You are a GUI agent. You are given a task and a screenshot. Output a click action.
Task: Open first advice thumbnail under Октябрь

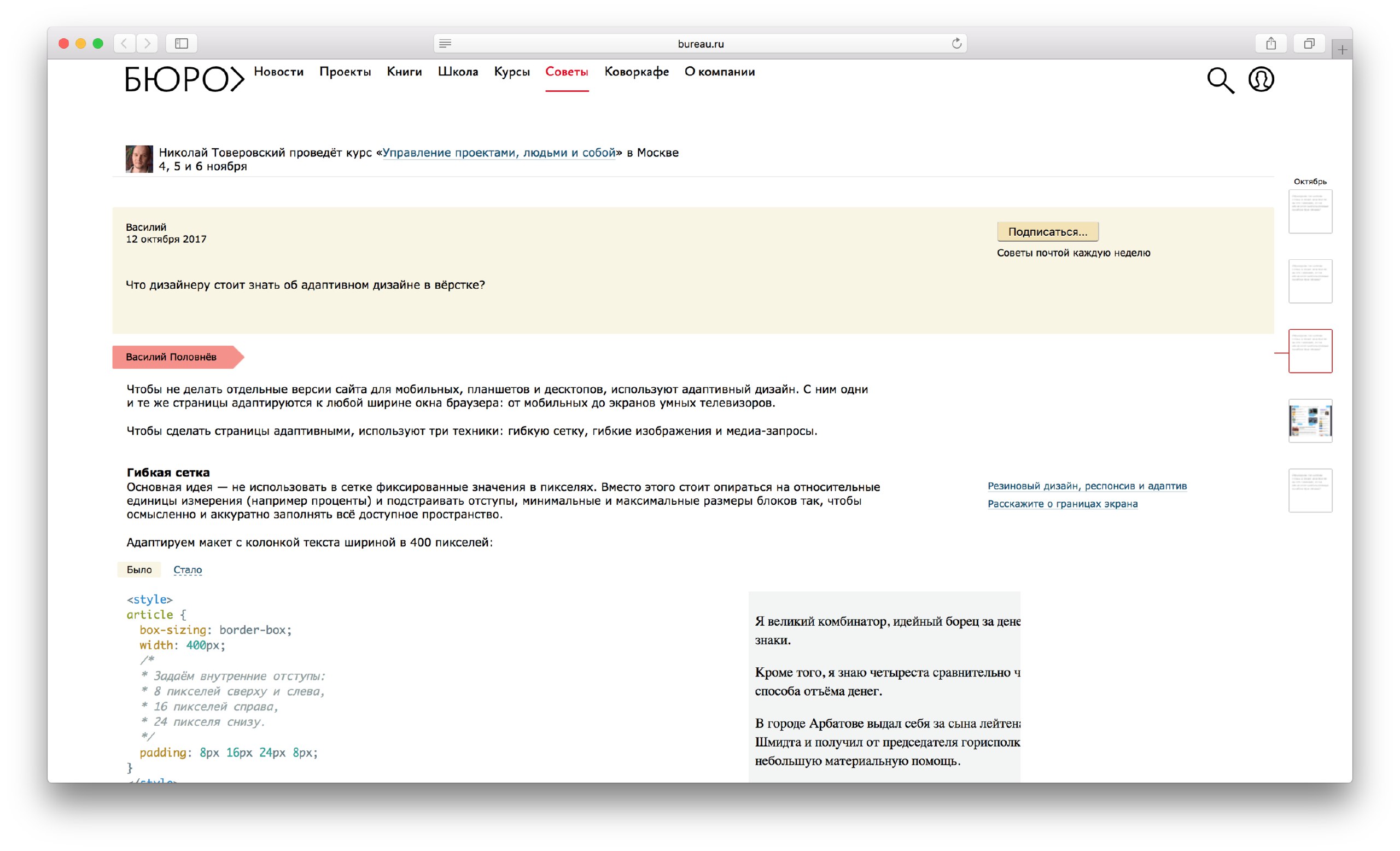tap(1310, 211)
